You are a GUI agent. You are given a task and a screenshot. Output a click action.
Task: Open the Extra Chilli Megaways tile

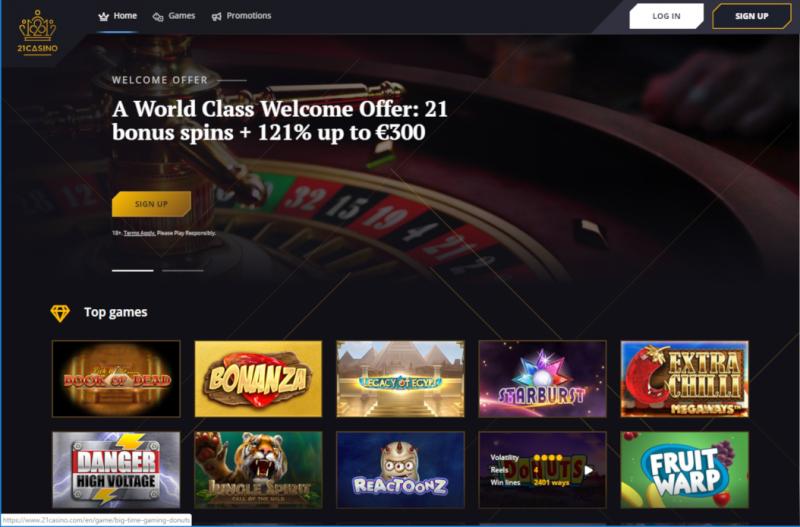(685, 379)
